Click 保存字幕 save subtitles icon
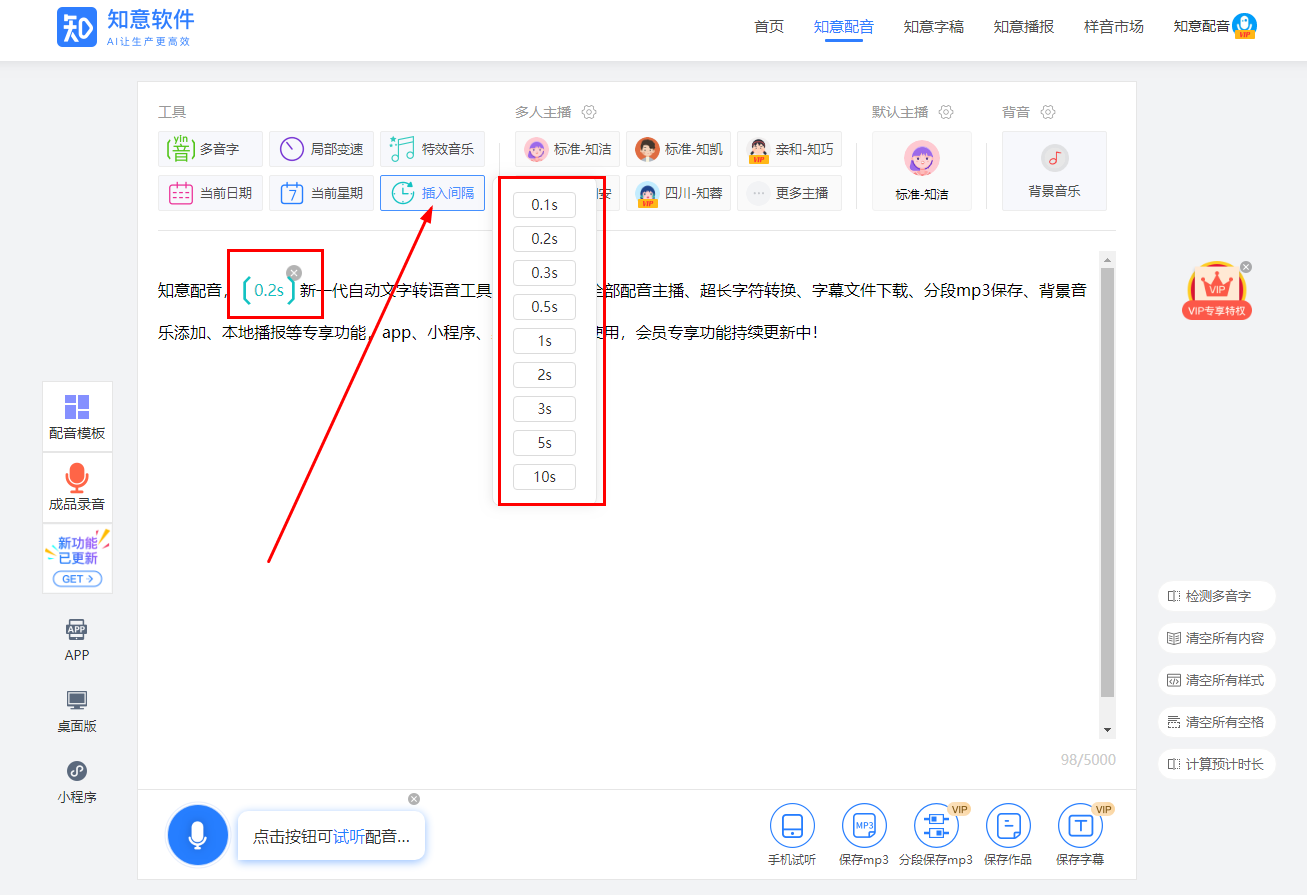The image size is (1307, 895). 1080,826
